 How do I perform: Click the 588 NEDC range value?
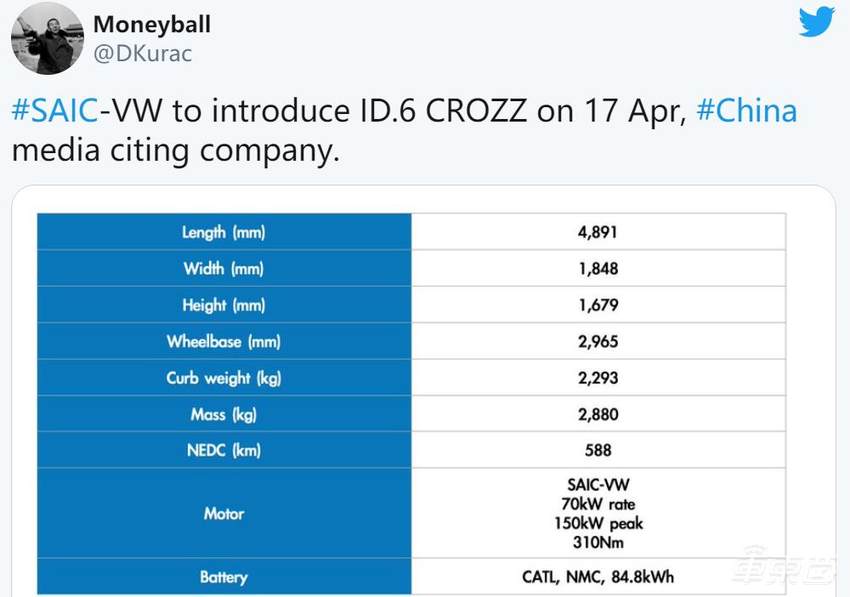598,450
